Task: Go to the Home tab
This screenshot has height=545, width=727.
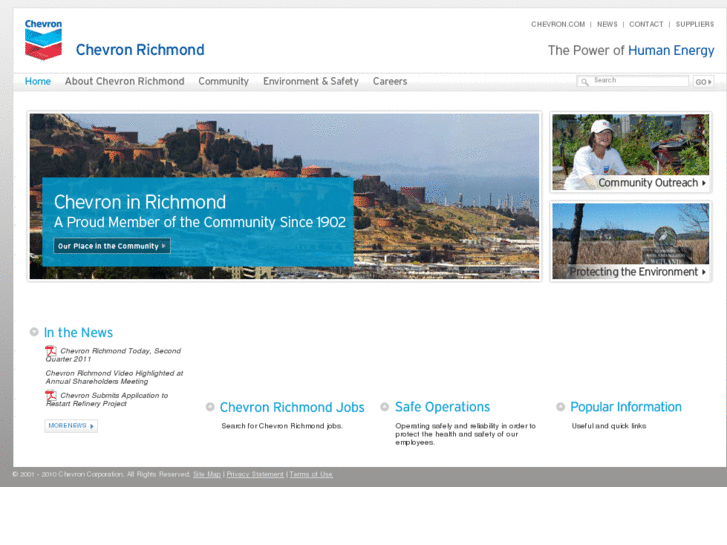Action: [38, 81]
